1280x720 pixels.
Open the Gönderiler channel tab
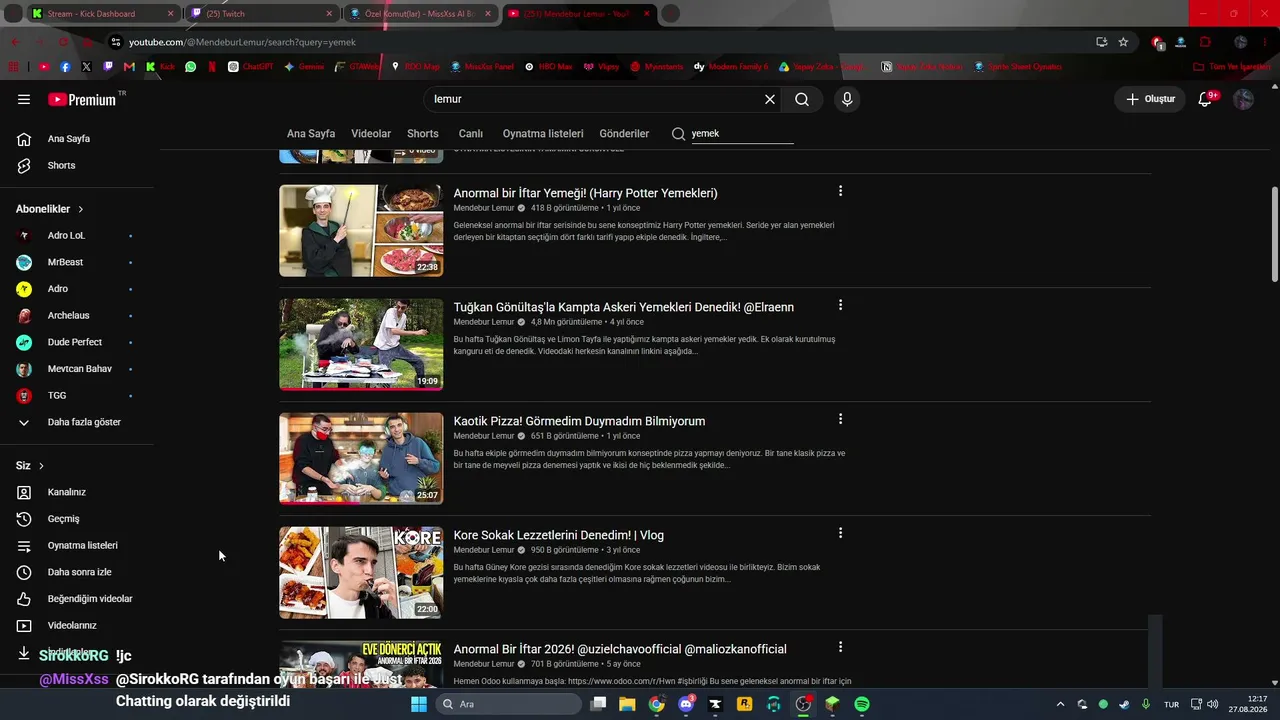point(624,134)
